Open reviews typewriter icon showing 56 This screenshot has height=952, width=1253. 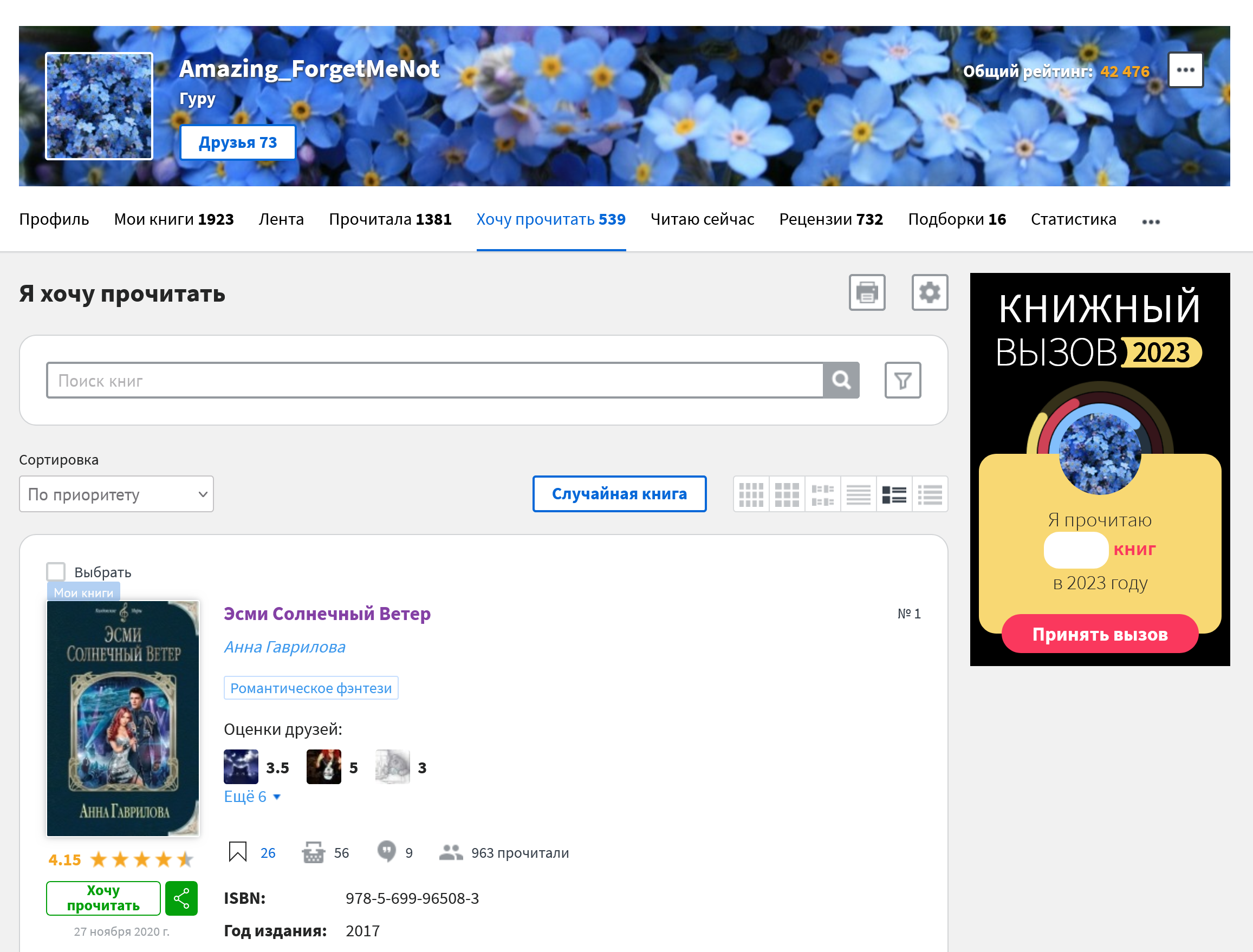(313, 852)
